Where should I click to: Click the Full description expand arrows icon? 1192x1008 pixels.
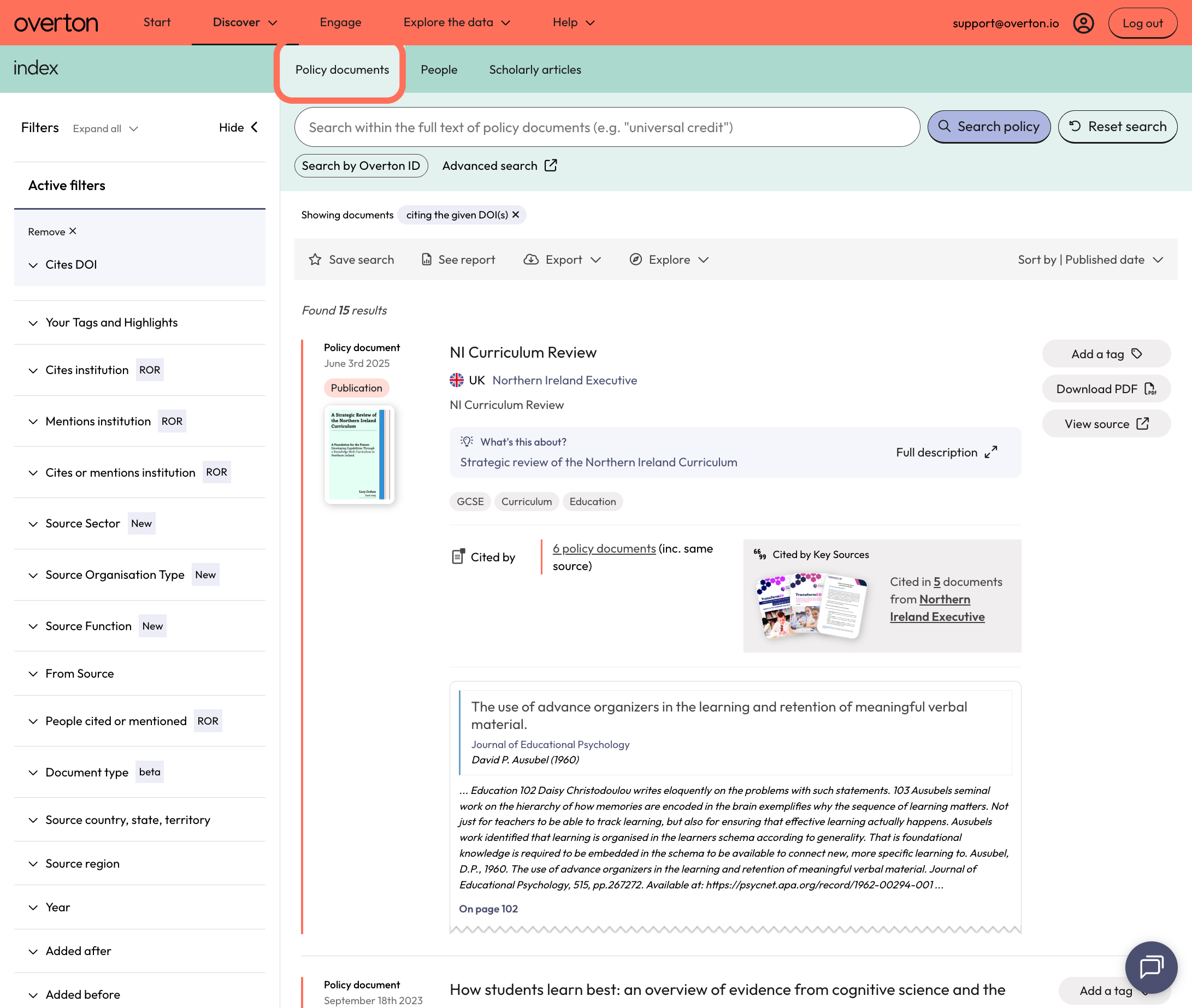coord(991,452)
